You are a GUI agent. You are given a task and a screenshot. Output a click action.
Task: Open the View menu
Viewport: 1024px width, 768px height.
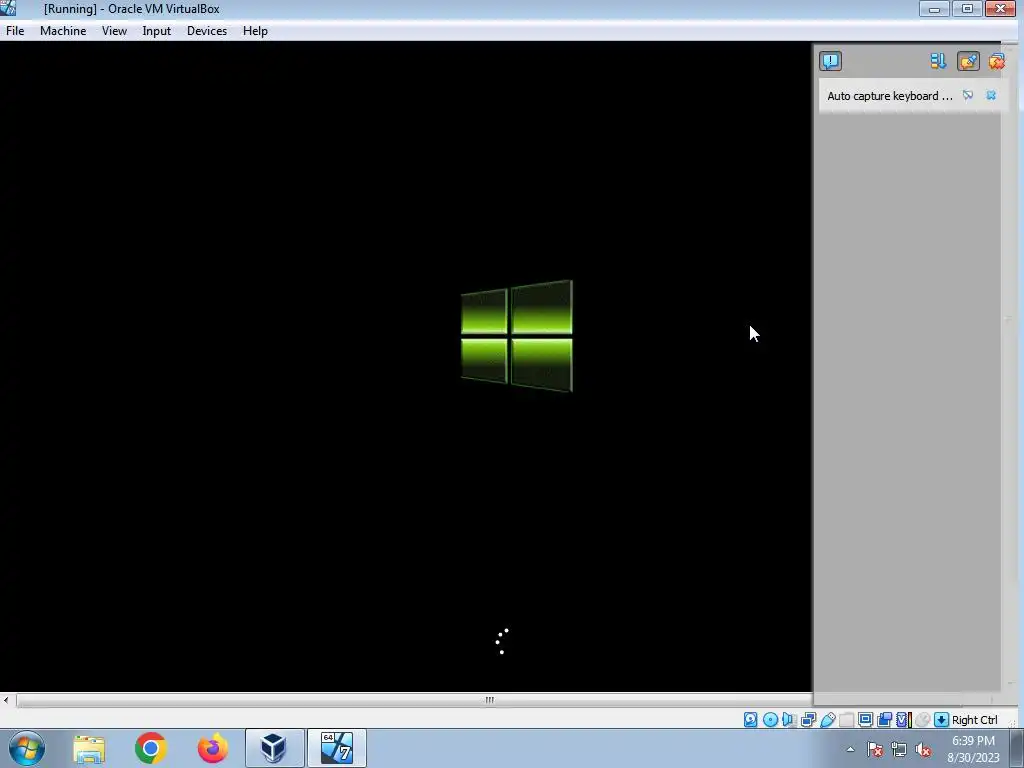(x=114, y=31)
